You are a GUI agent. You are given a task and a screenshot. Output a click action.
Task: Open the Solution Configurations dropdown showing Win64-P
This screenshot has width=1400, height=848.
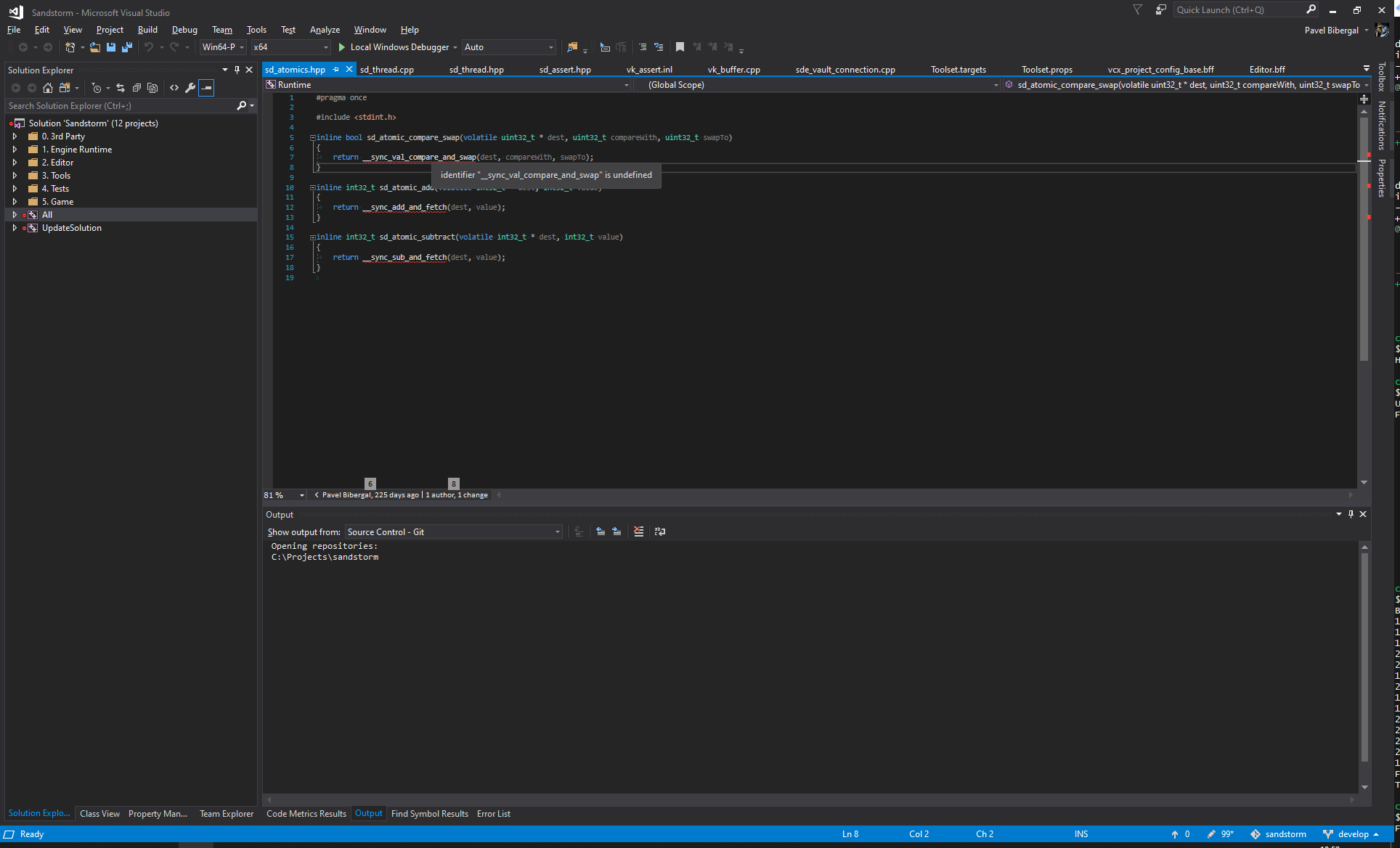pyautogui.click(x=222, y=46)
